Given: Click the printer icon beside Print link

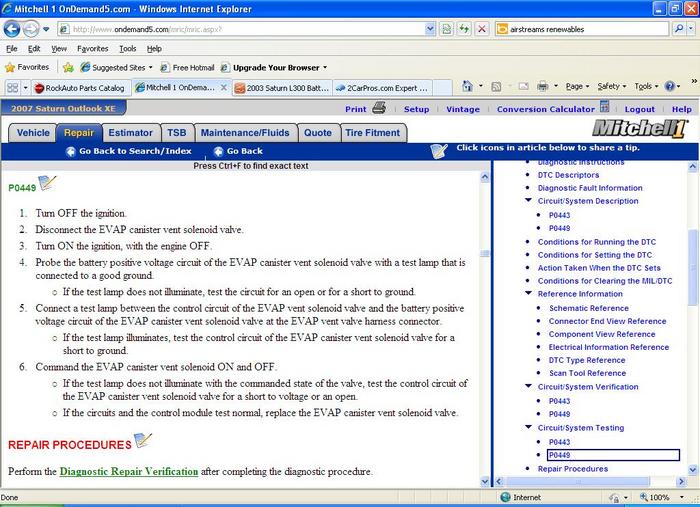Looking at the screenshot, I should pos(379,108).
